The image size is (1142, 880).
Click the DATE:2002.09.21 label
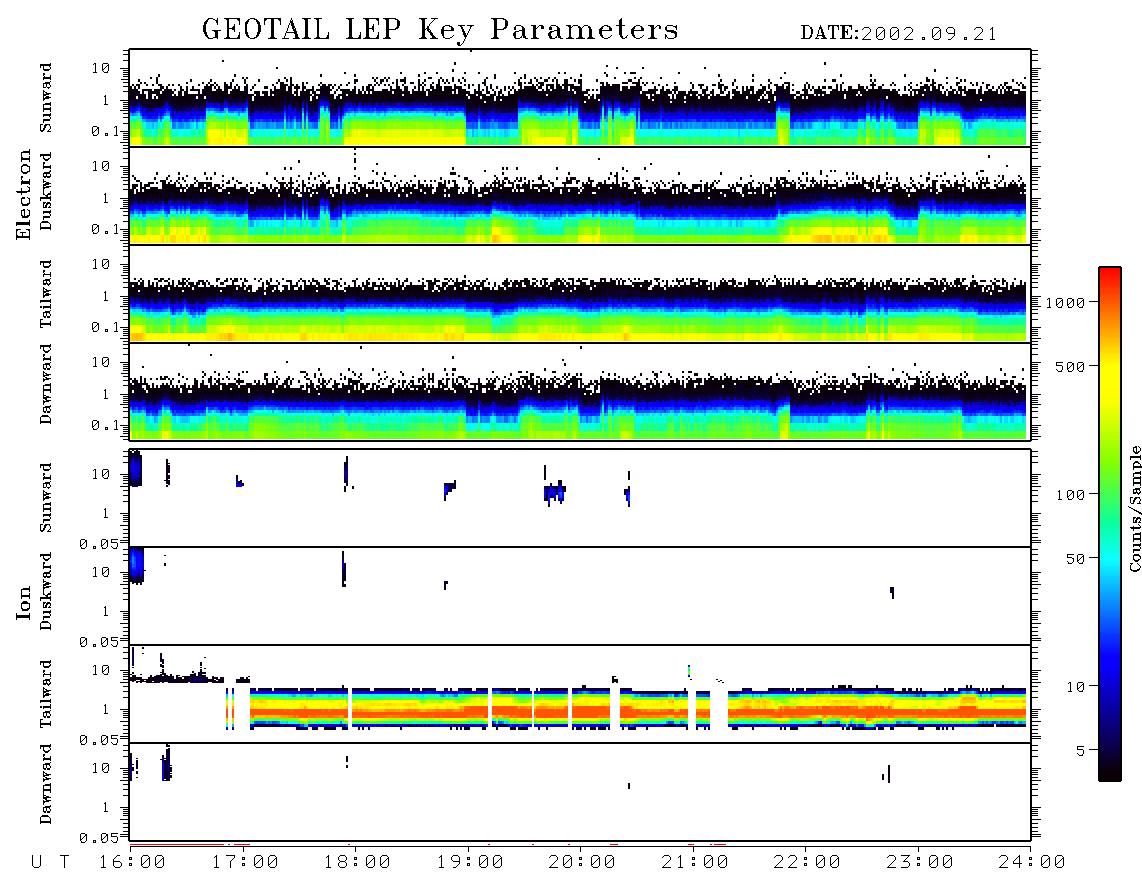click(x=899, y=34)
